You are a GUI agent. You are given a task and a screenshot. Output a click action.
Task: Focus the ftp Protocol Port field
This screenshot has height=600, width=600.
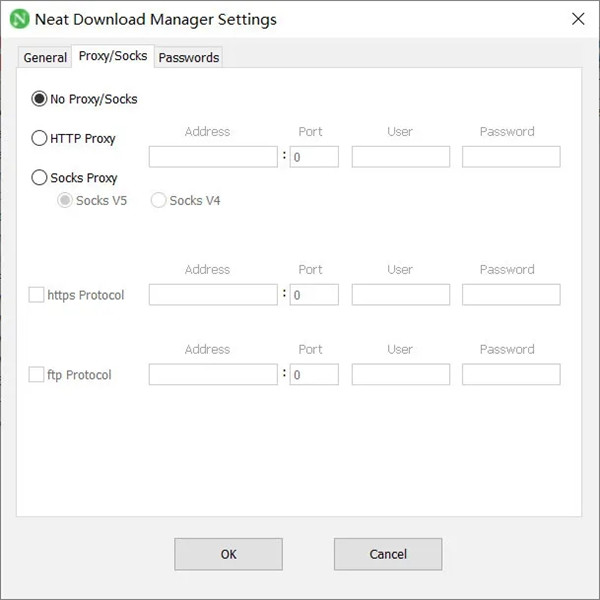click(x=314, y=375)
